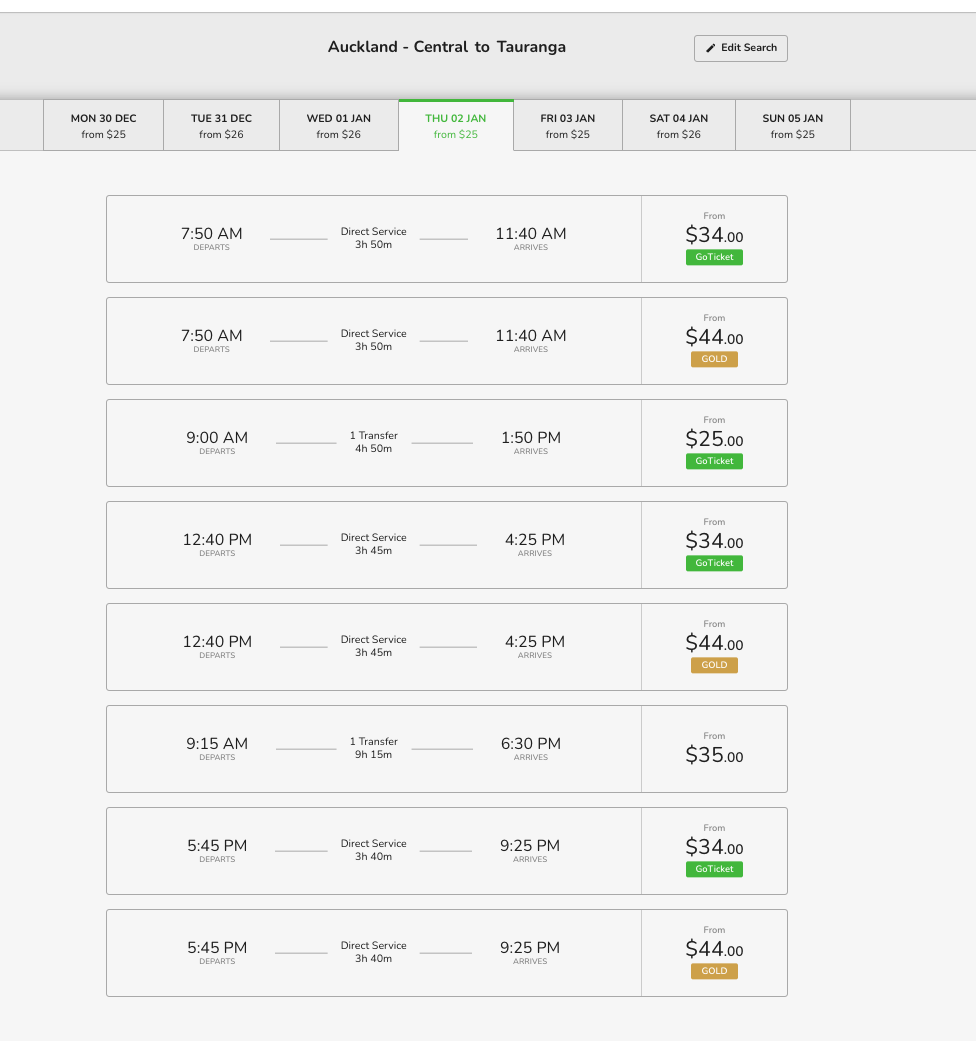Click GoTicket badge on 7:50 AM service
Viewport: 976px width, 1046px height.
coord(714,257)
